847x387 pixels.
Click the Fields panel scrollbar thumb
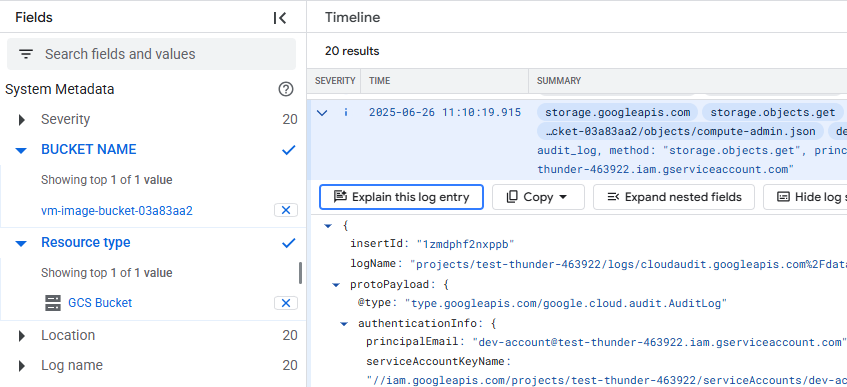tap(300, 273)
